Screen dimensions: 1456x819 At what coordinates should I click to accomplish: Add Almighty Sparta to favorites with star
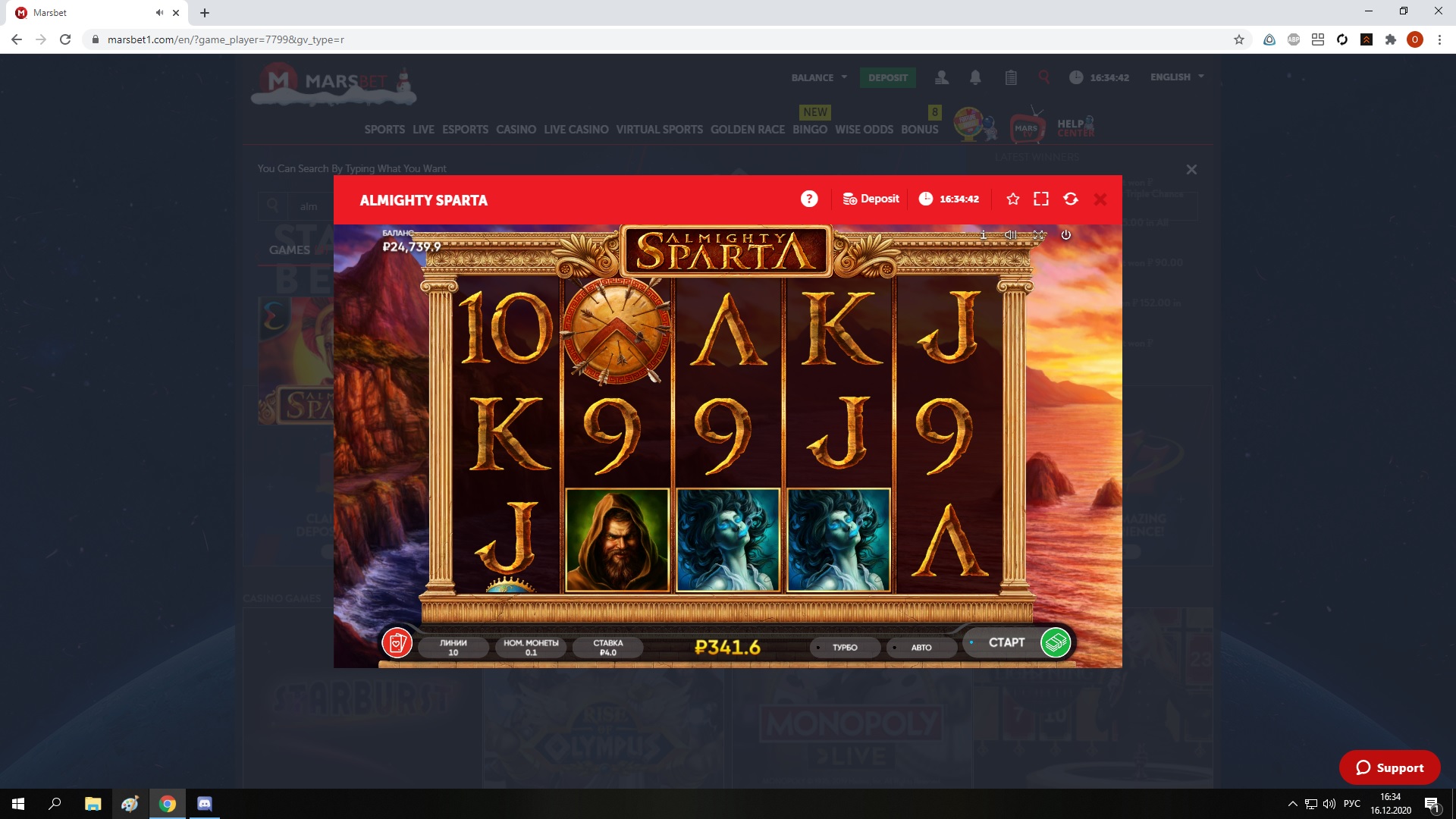tap(1012, 199)
